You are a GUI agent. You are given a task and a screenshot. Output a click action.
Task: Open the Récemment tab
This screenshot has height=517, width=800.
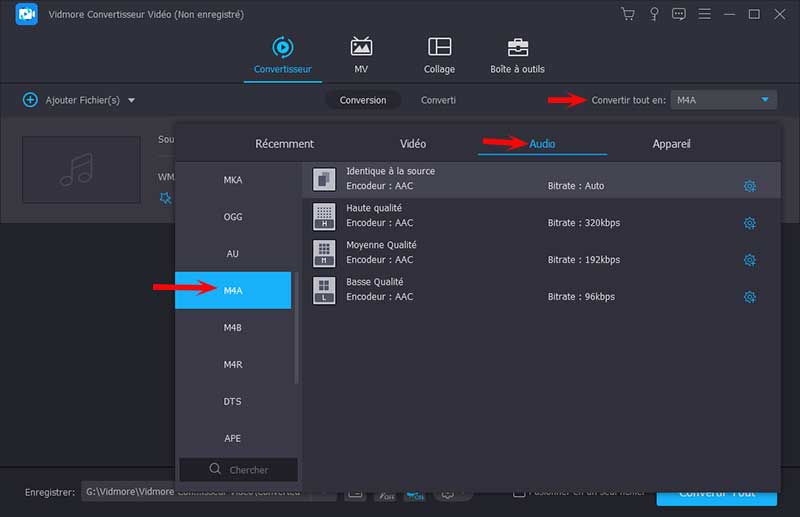(284, 144)
